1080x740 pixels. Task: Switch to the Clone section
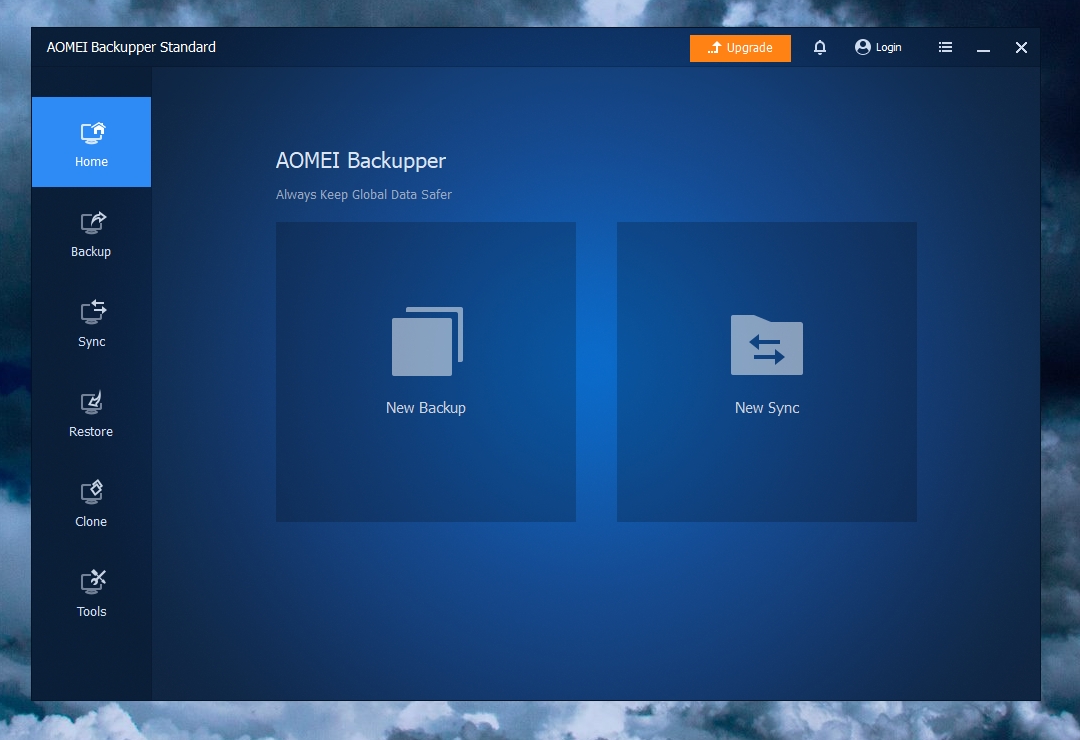pos(91,504)
